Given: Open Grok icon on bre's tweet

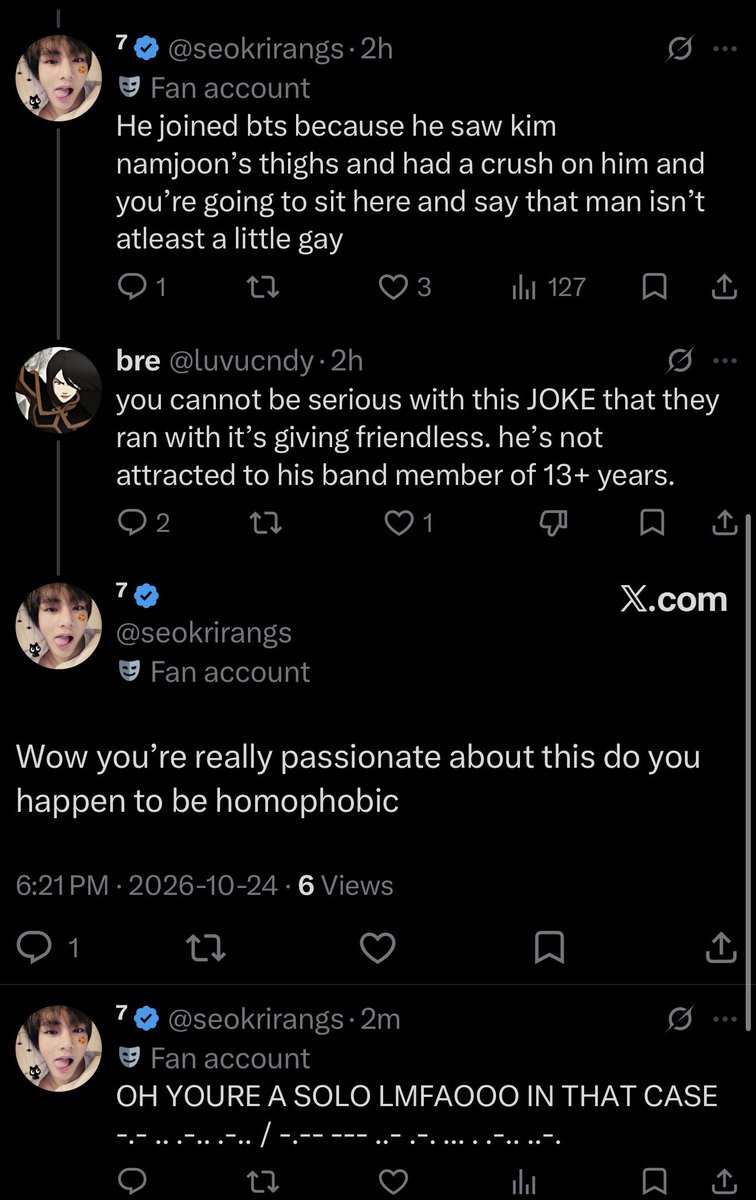Looking at the screenshot, I should pyautogui.click(x=680, y=359).
